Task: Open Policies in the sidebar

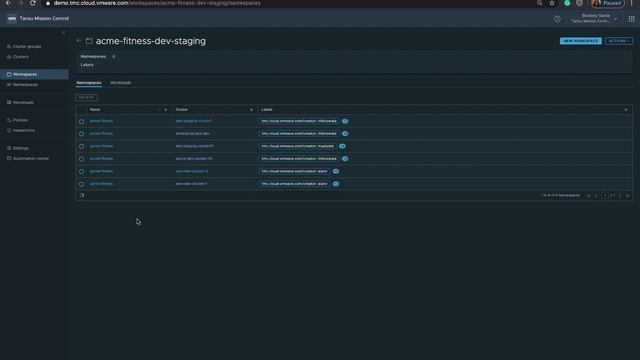Action: tap(17, 120)
